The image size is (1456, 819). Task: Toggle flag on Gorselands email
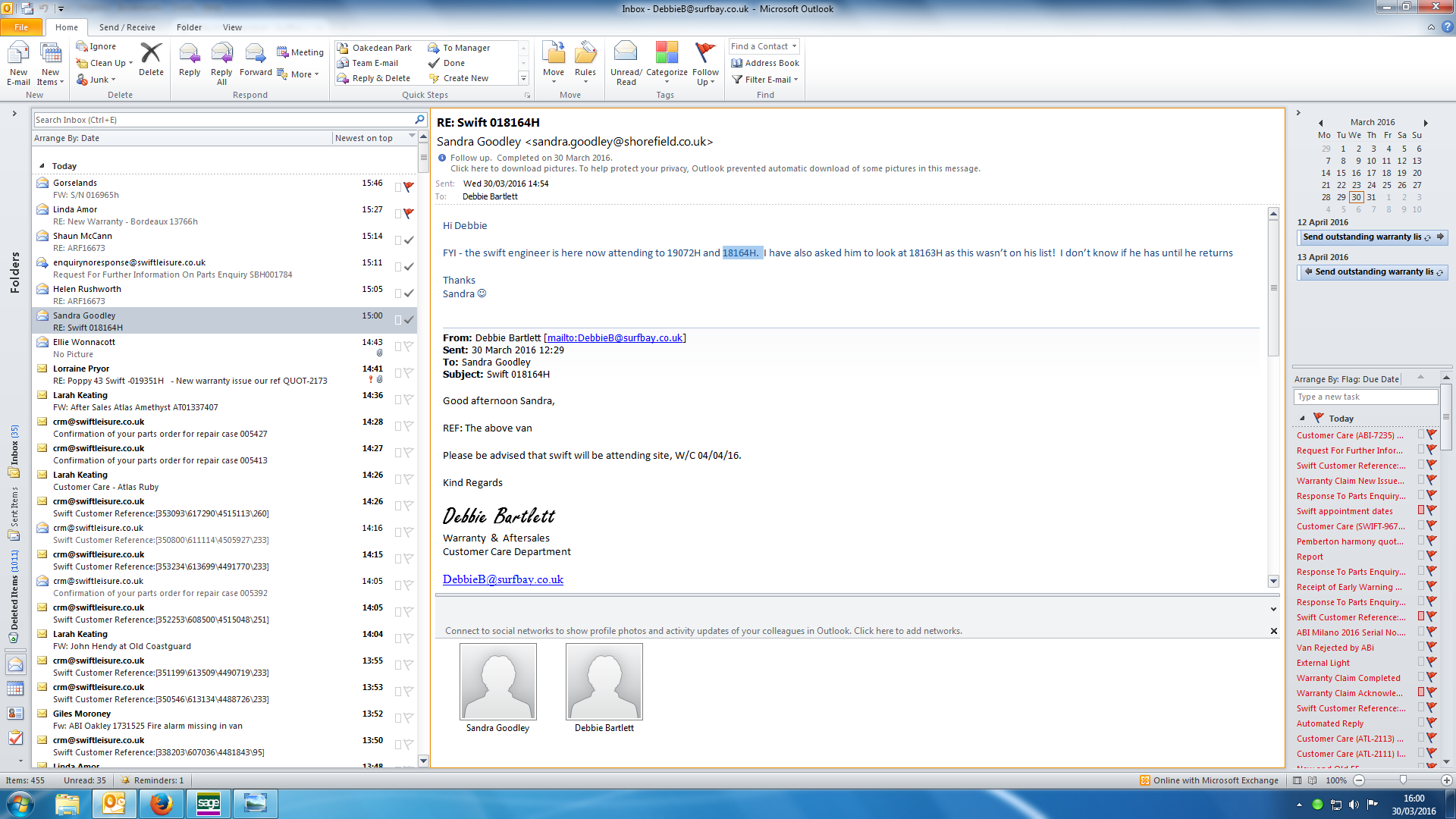pos(409,187)
